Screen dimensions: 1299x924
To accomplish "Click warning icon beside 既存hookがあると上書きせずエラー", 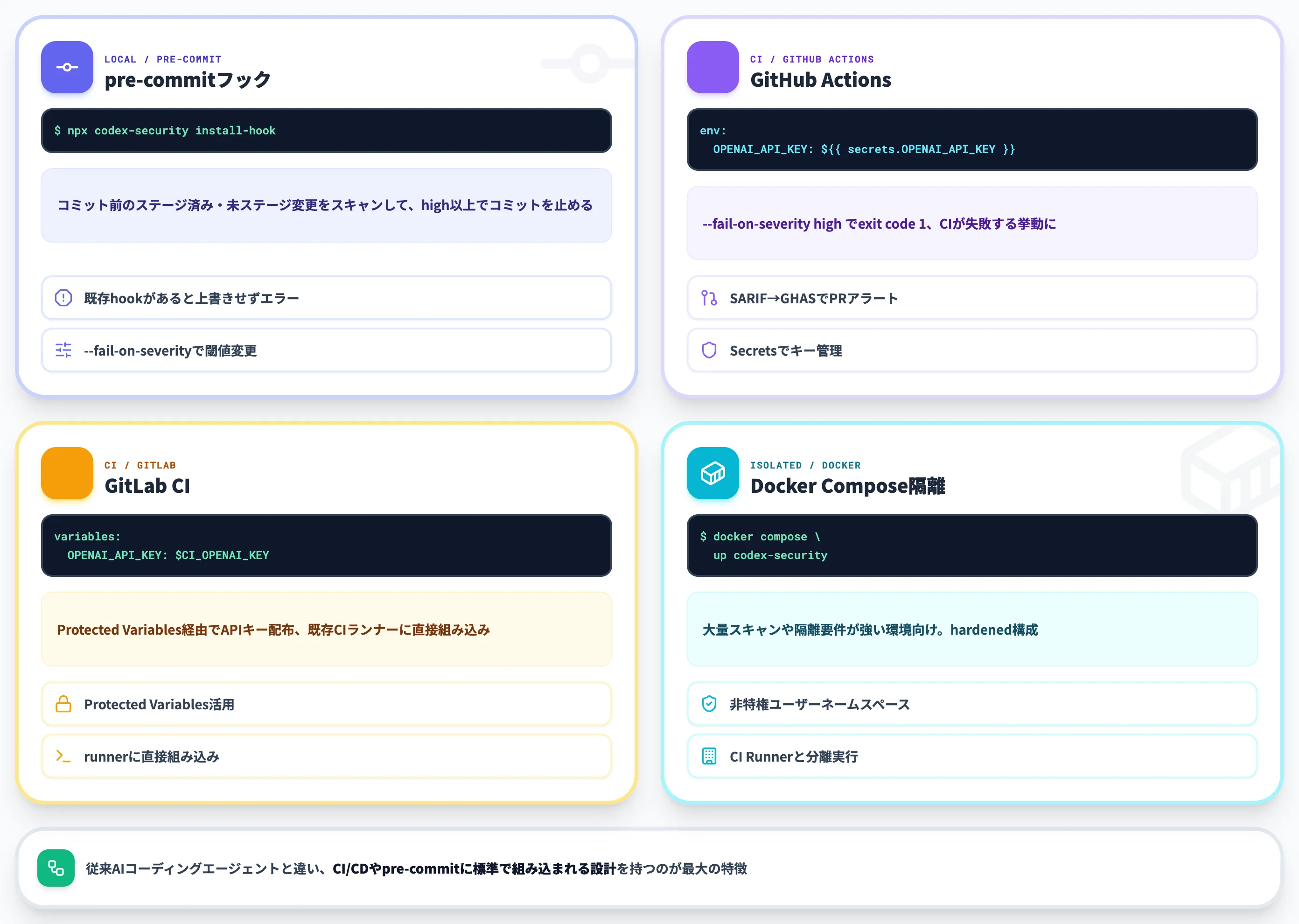I will [63, 298].
